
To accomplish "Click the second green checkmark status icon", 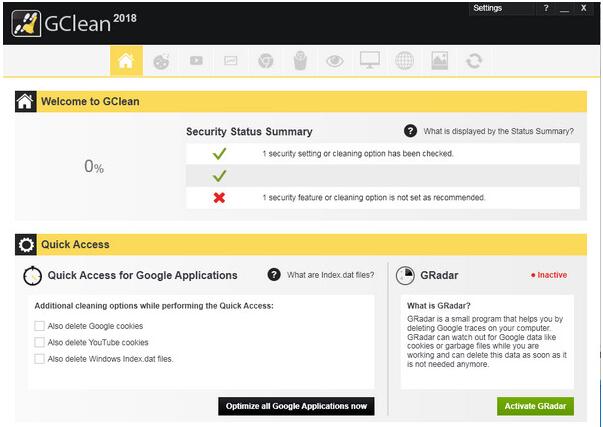I will click(x=219, y=176).
